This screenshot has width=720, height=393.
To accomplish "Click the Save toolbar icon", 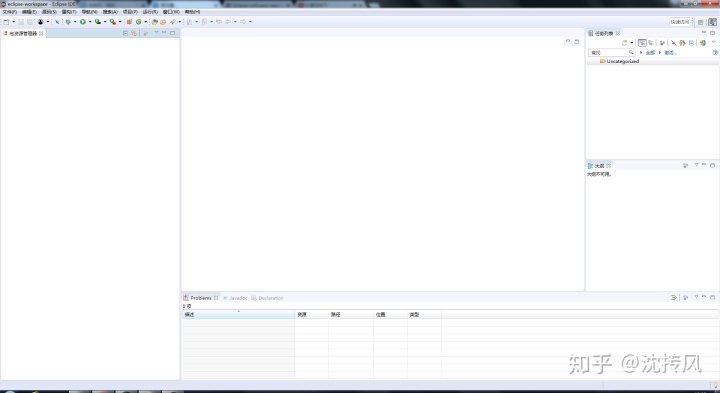I will point(21,22).
